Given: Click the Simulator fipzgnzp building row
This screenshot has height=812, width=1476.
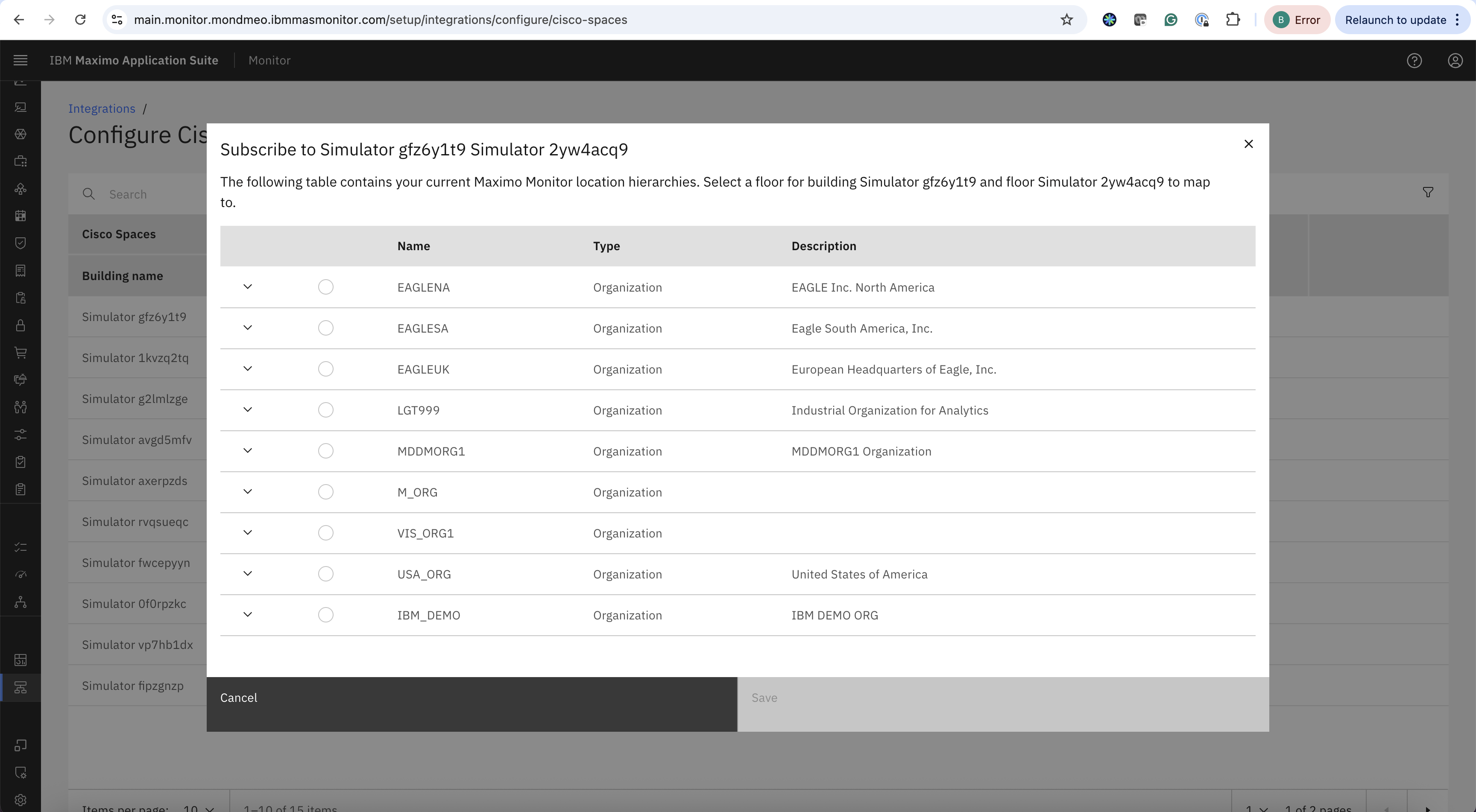Looking at the screenshot, I should click(x=138, y=686).
